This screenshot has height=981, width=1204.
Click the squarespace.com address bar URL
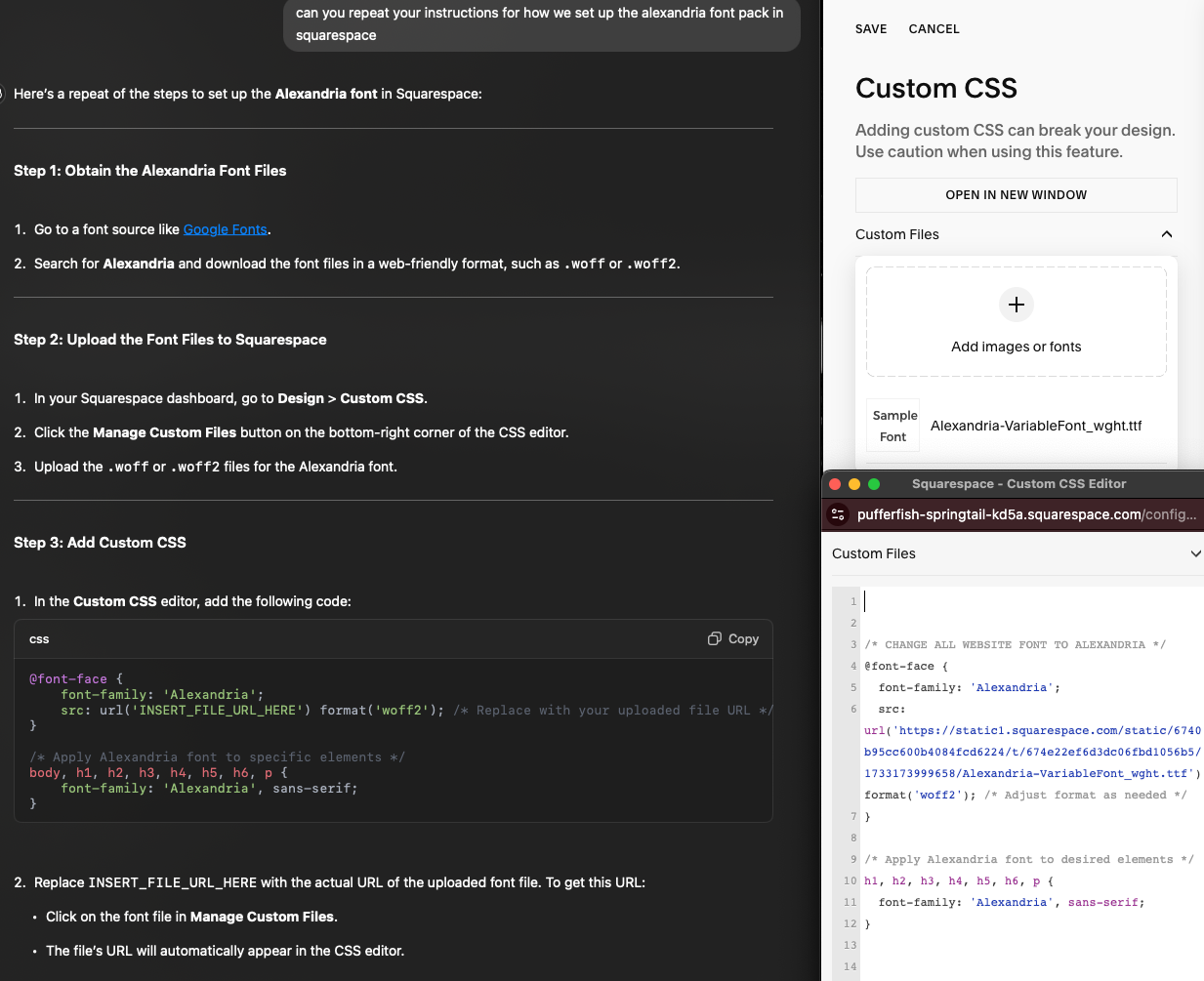click(1026, 514)
